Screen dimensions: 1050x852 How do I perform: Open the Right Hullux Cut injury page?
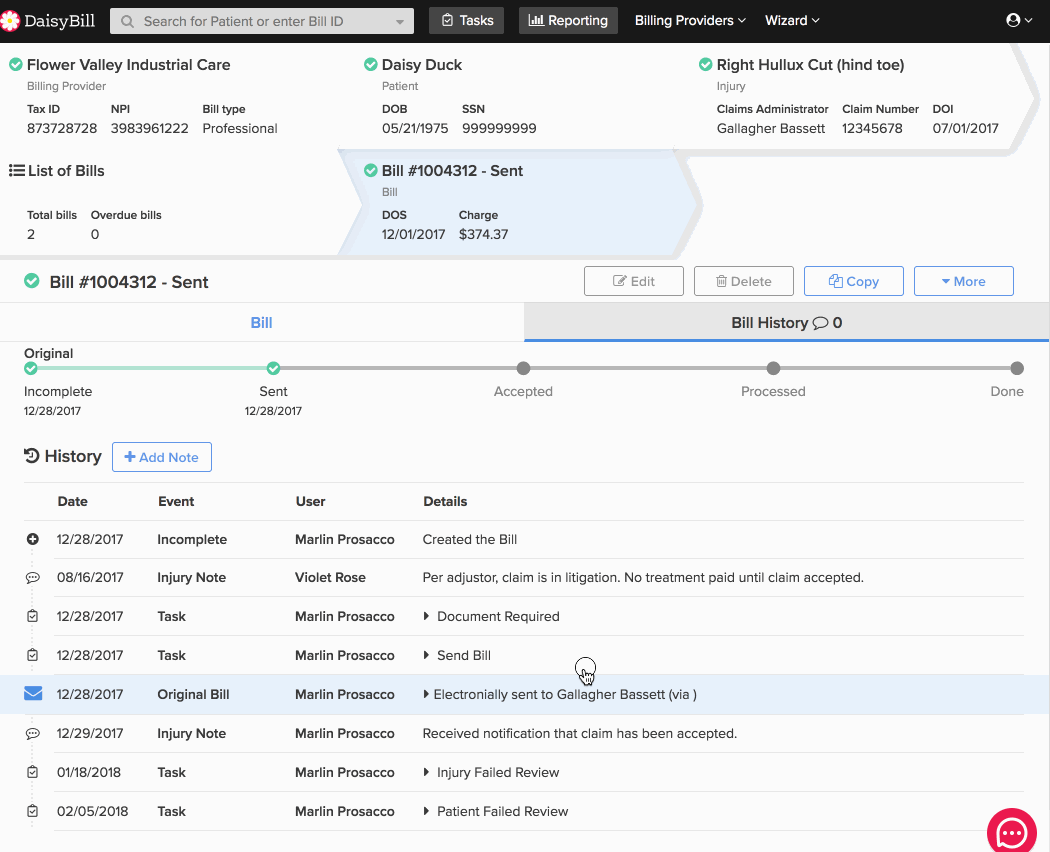810,65
